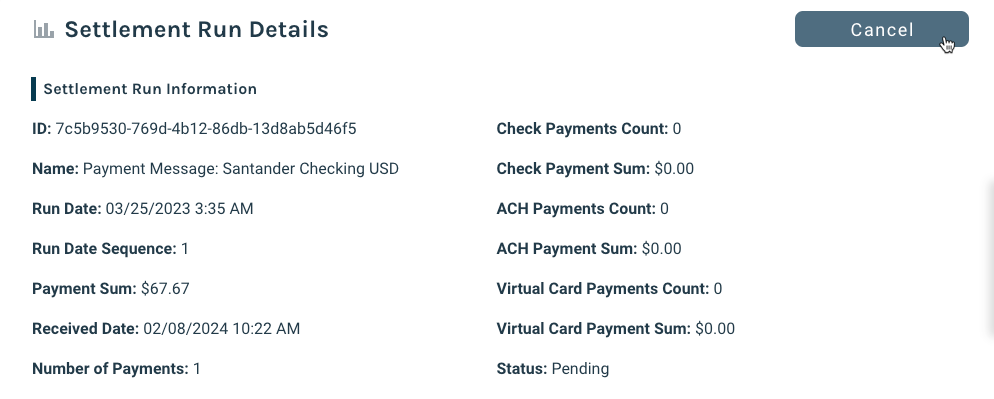994x399 pixels.
Task: Click the bold Status label
Action: [x=522, y=369]
